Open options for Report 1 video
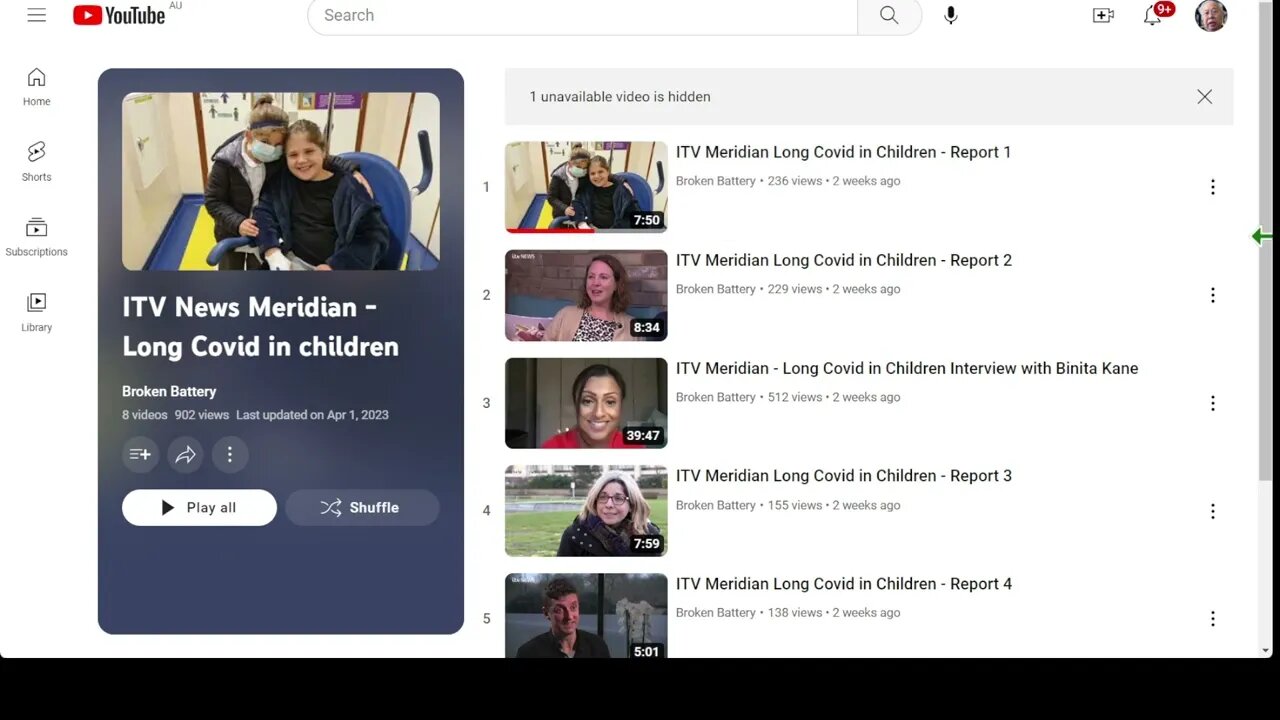The width and height of the screenshot is (1280, 720). click(x=1212, y=187)
